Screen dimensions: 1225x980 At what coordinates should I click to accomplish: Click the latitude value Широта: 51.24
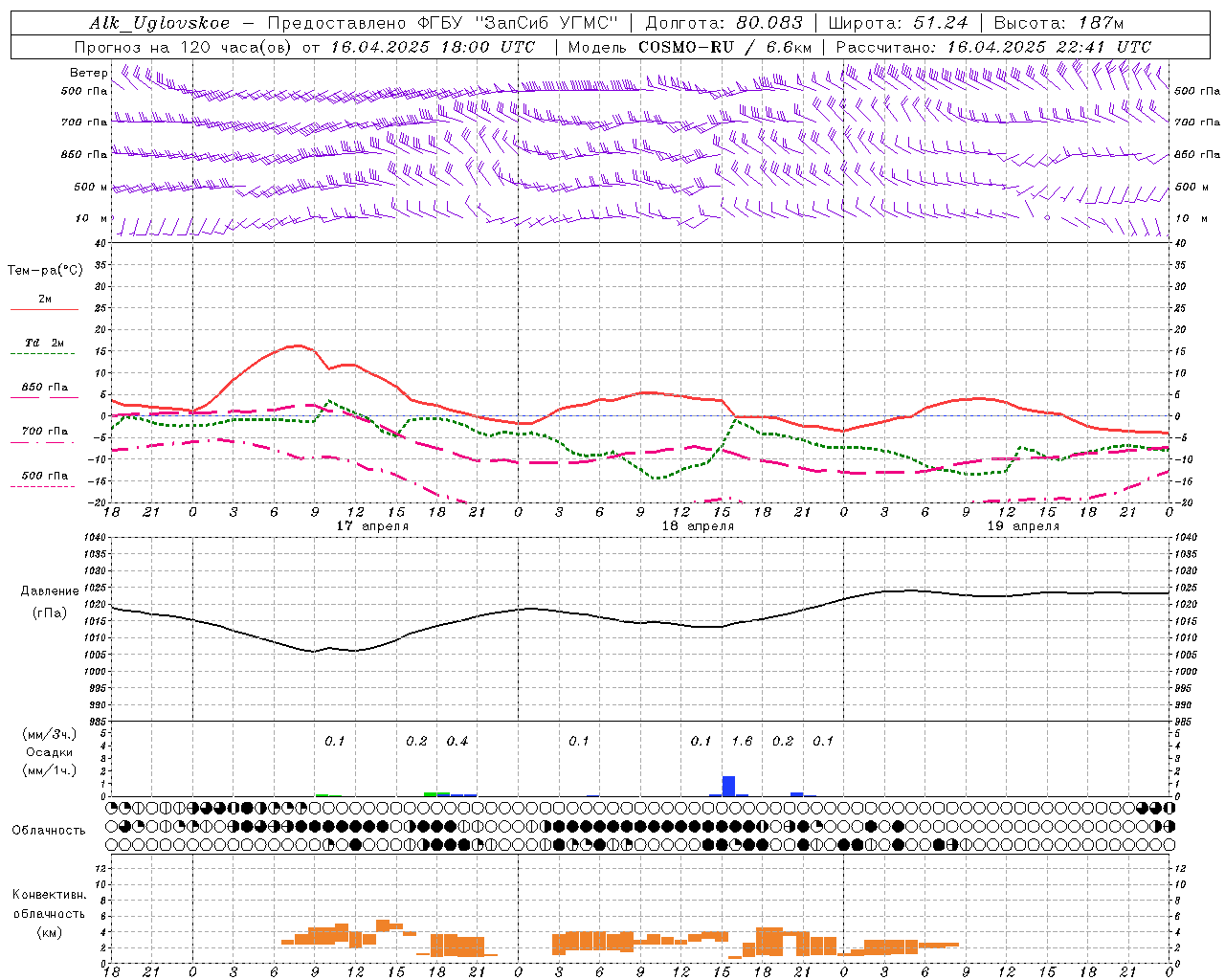coord(898,23)
